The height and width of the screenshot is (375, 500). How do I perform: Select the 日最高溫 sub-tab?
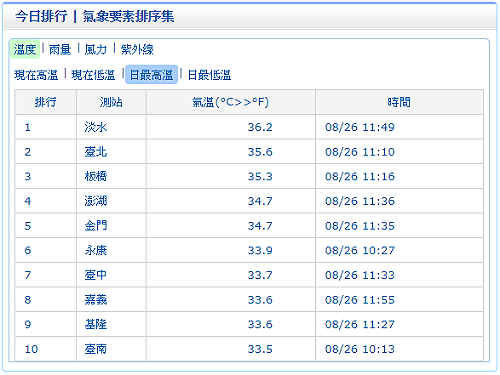click(x=151, y=75)
